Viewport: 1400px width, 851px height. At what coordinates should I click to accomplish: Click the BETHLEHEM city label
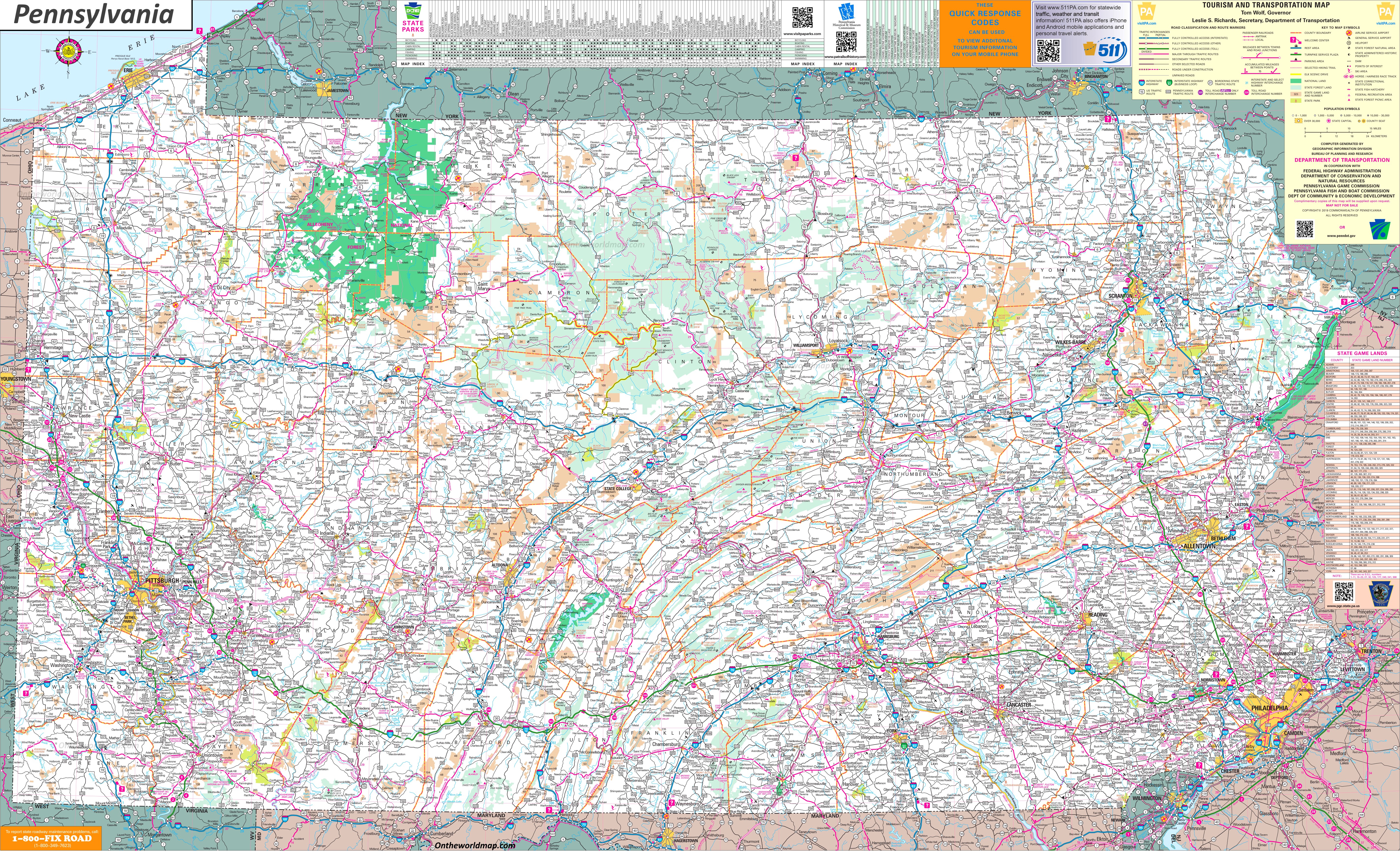[x=1223, y=538]
